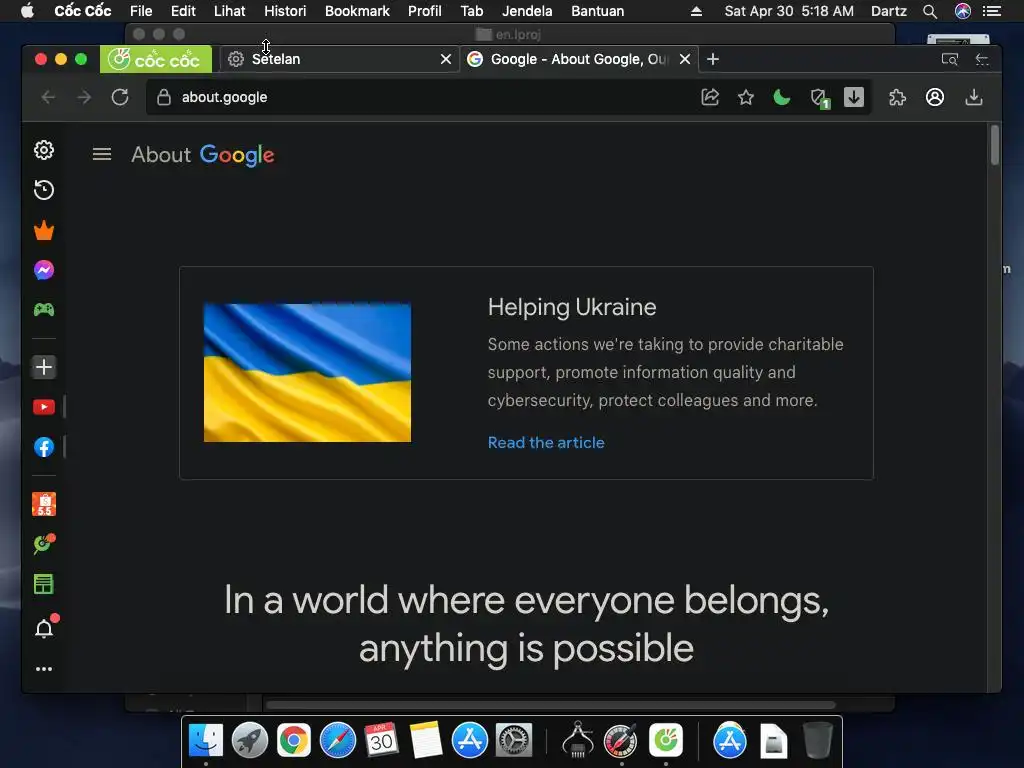This screenshot has width=1024, height=768.
Task: Click the share page icon in address bar
Action: tap(710, 97)
